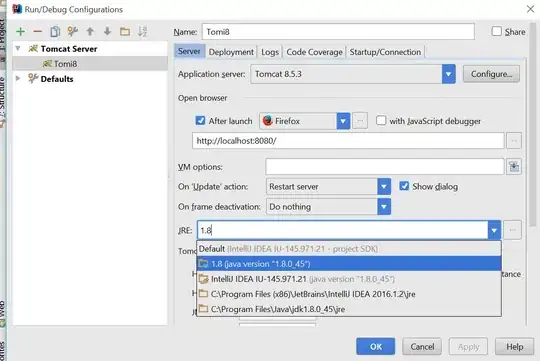540x361 pixels.
Task: Choose the Default project SDK option
Action: 349,249
